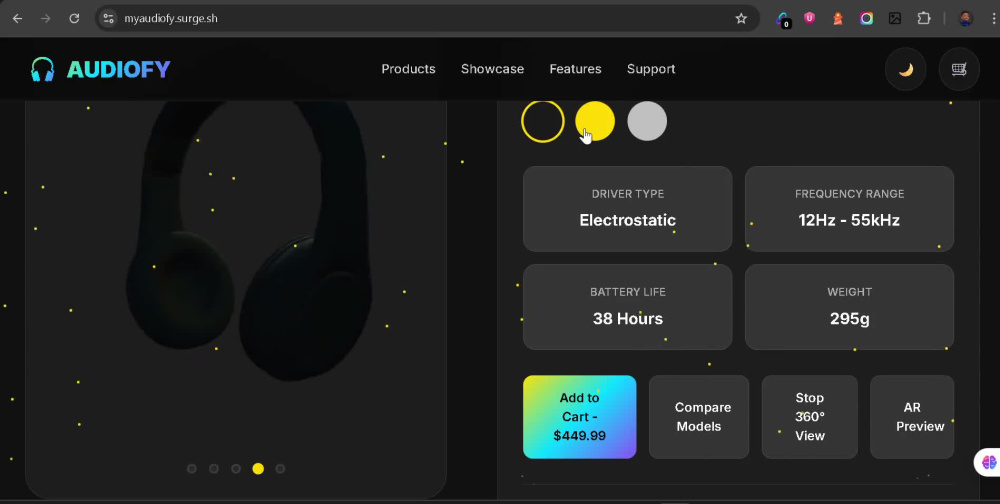The width and height of the screenshot is (1000, 504).
Task: Click the Driver Type Electrostatic card
Action: 628,209
